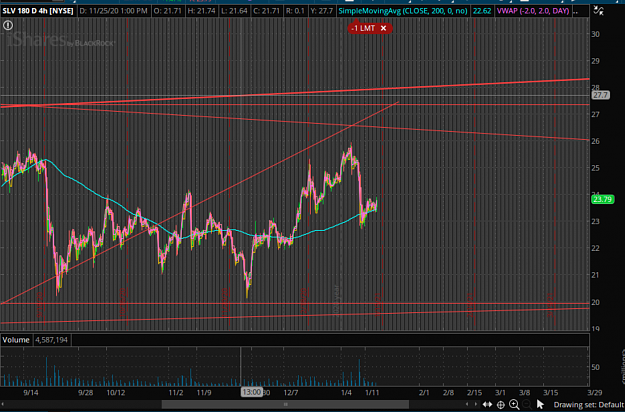Click the green 23.79 last price tag

click(602, 199)
